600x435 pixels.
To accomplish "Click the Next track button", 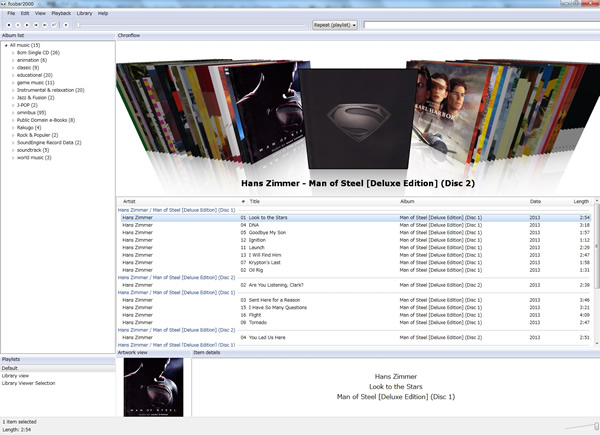I will 45,25.
